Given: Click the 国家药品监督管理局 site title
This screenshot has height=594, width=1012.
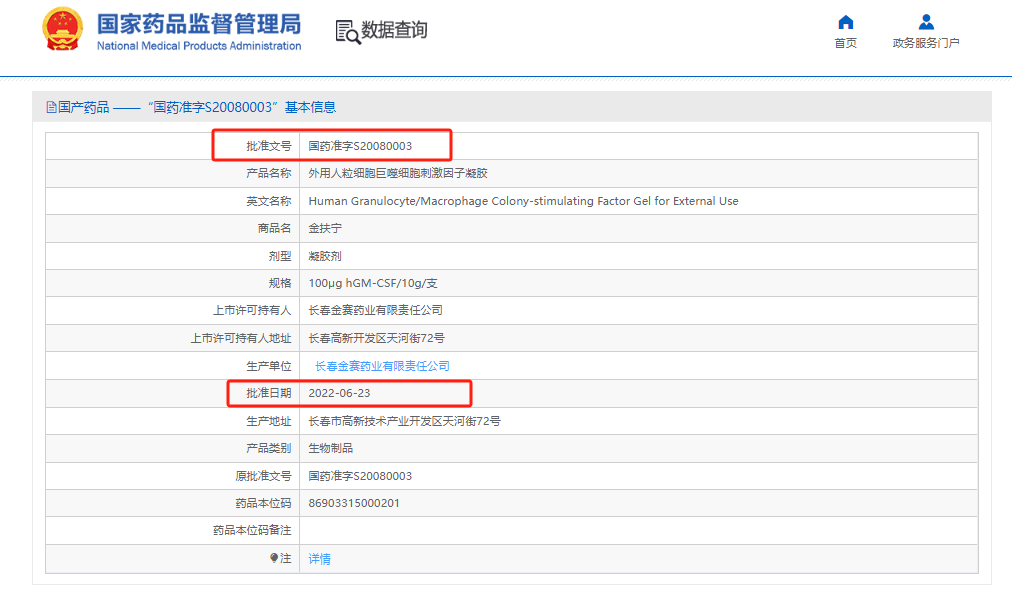Looking at the screenshot, I should tap(199, 24).
